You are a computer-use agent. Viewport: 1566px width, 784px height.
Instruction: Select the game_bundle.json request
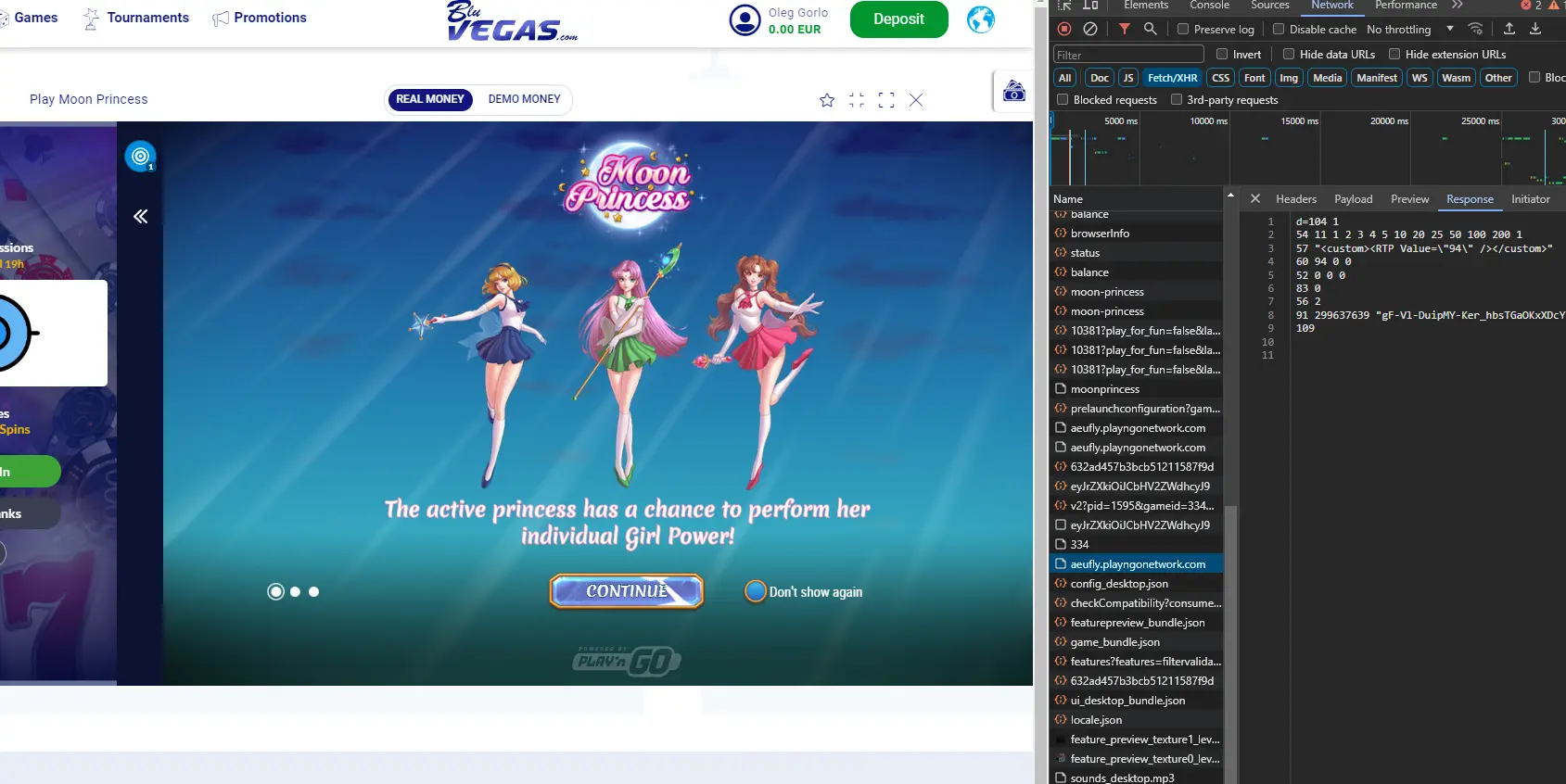[x=1137, y=642]
